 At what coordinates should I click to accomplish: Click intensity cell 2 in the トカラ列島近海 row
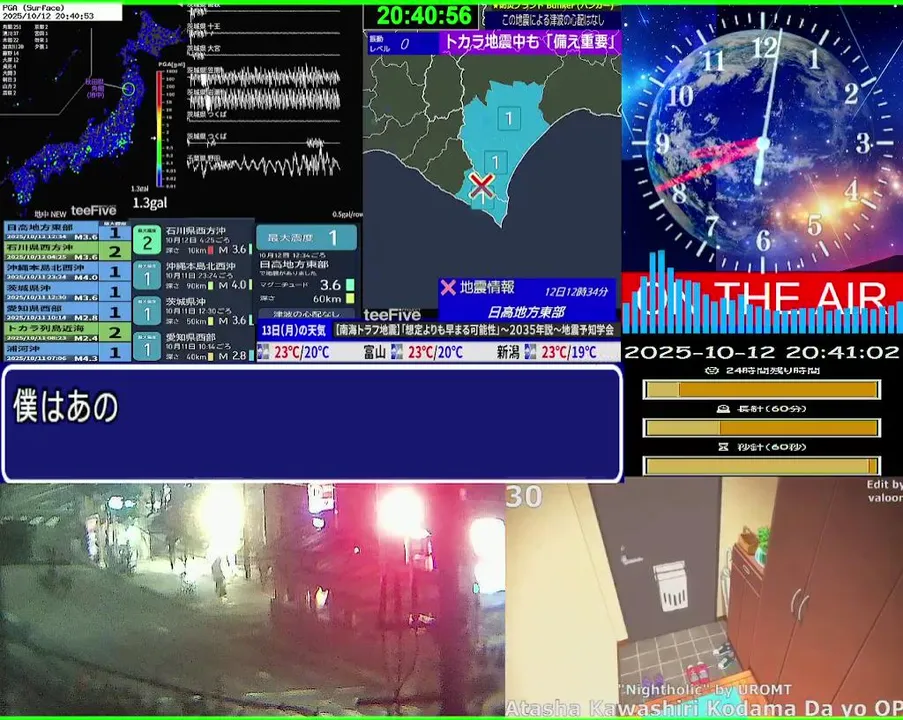point(115,332)
